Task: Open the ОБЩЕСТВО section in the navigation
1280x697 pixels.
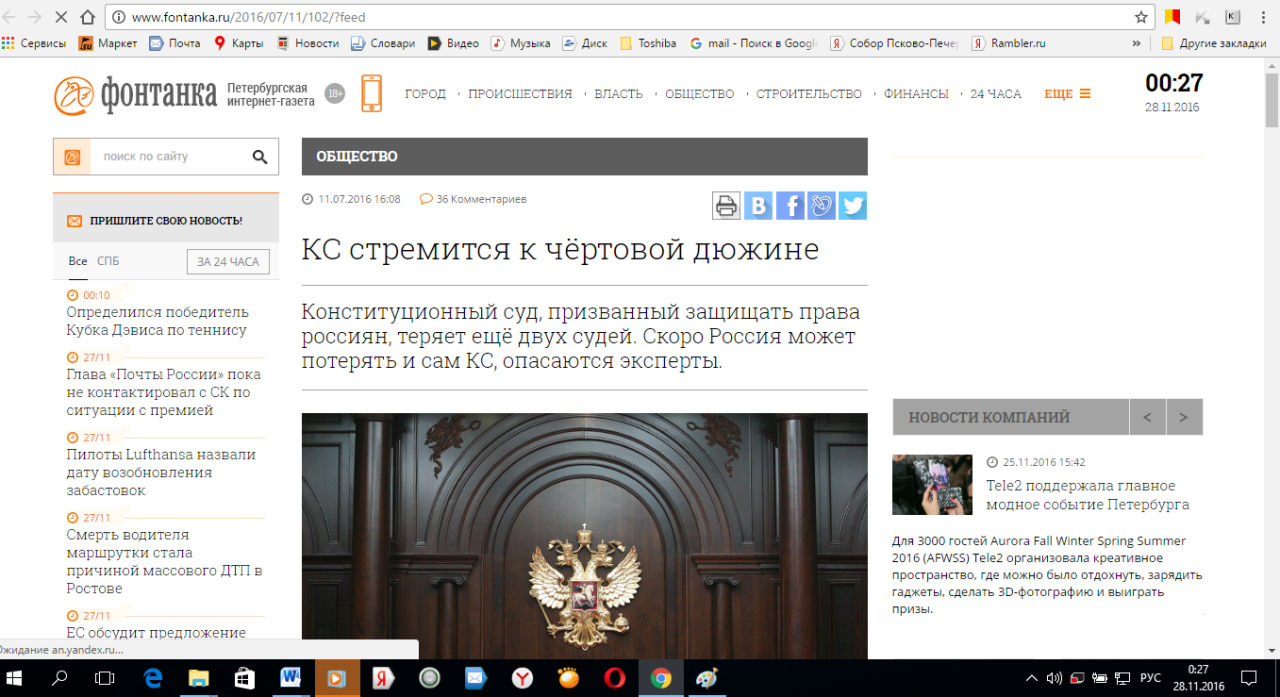Action: click(x=700, y=94)
